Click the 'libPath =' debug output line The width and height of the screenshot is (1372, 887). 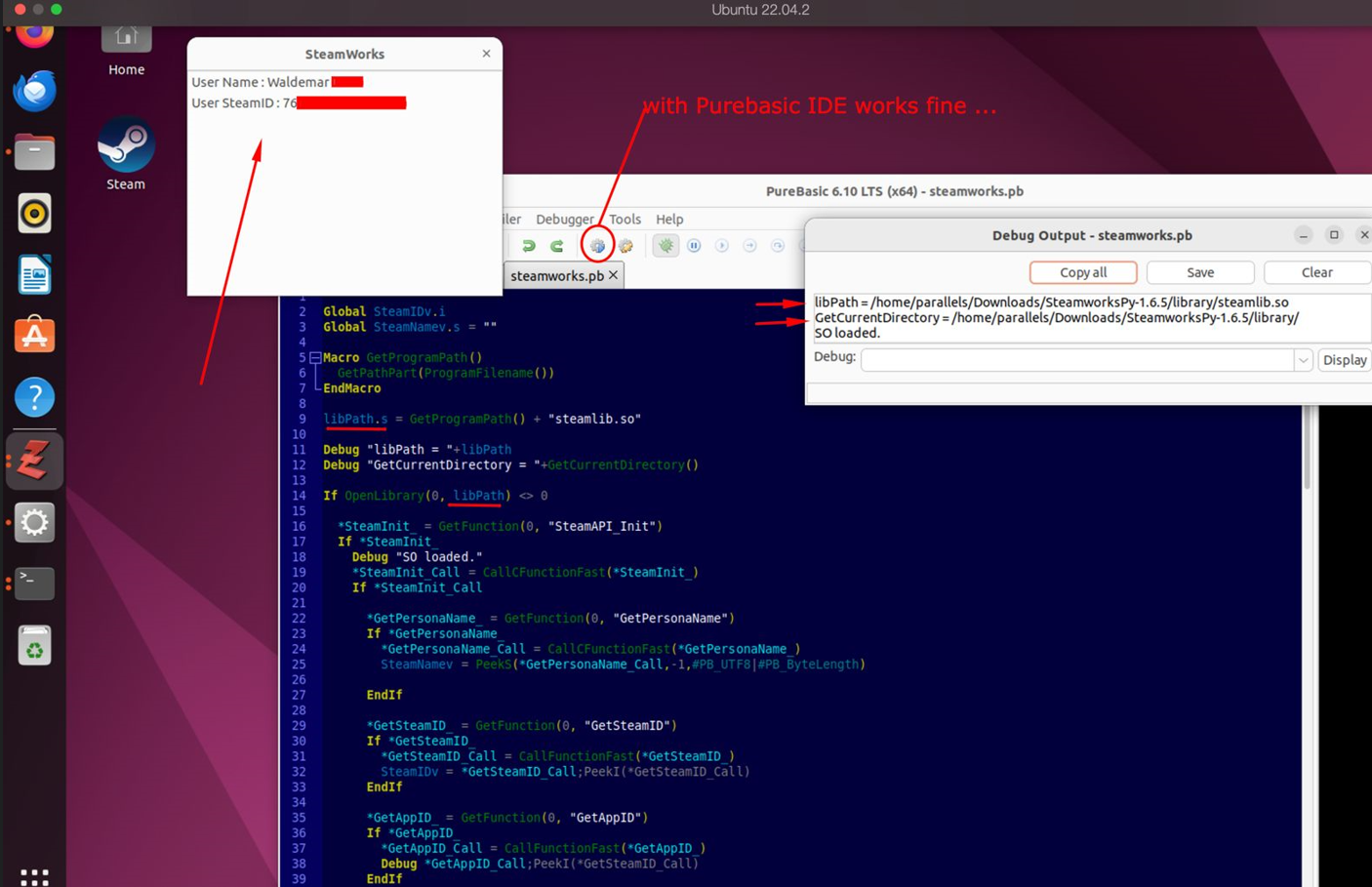point(1051,302)
